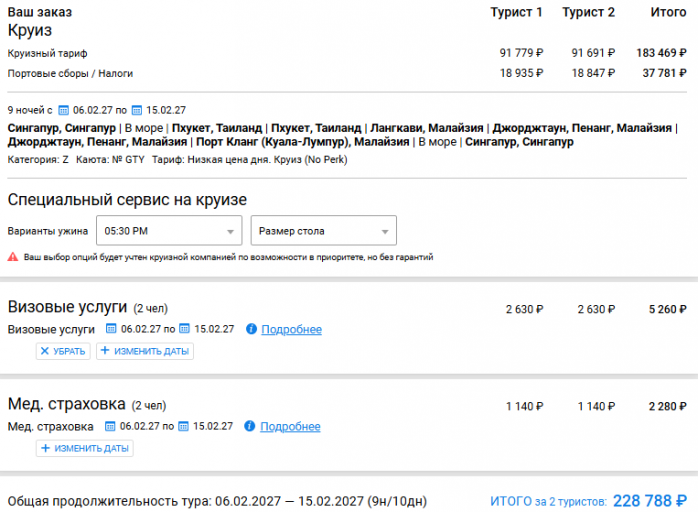This screenshot has width=698, height=512.
Task: Click the medical insurance total 2 280 ₽
Action: click(x=668, y=406)
